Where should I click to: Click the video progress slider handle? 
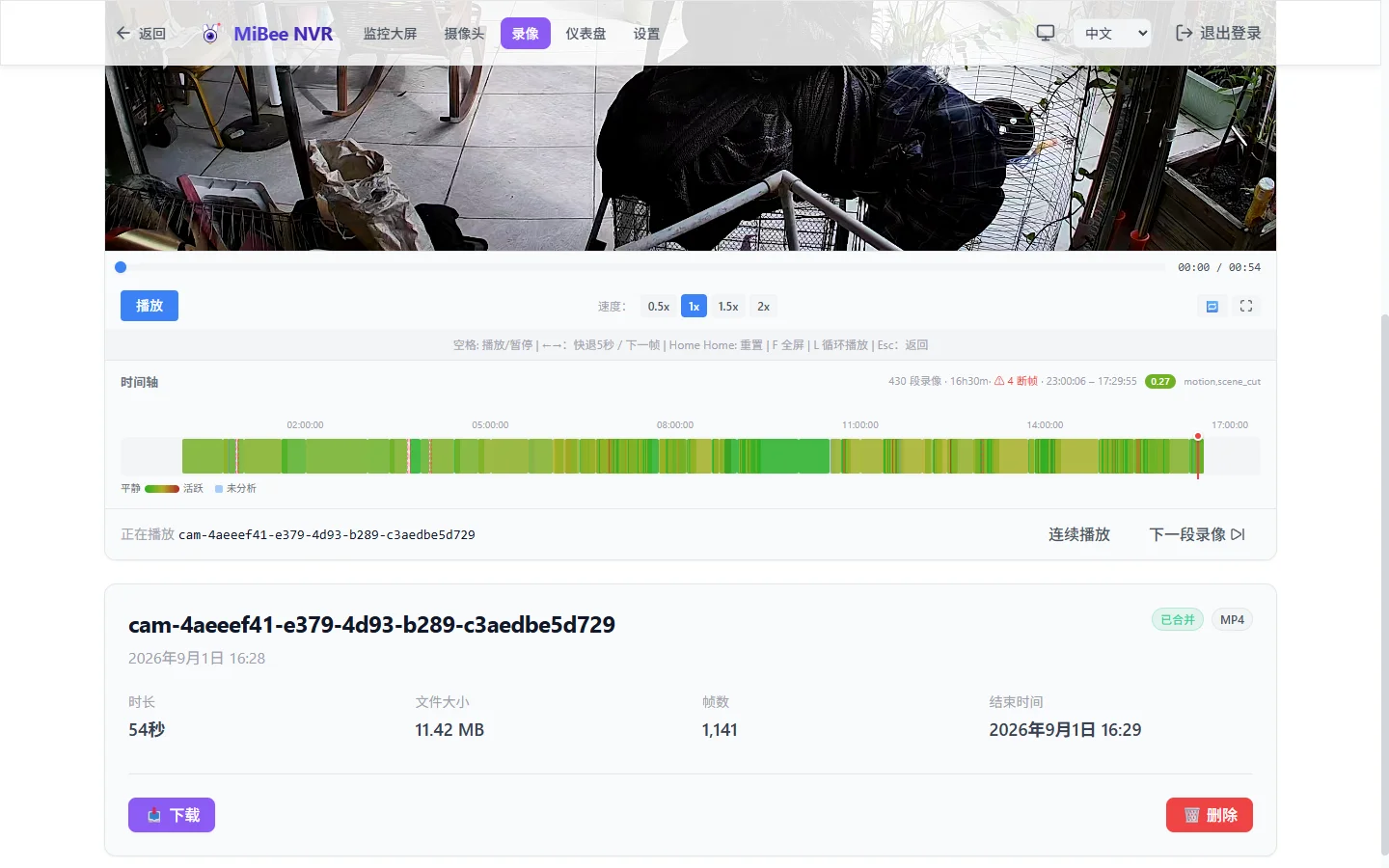pyautogui.click(x=121, y=267)
